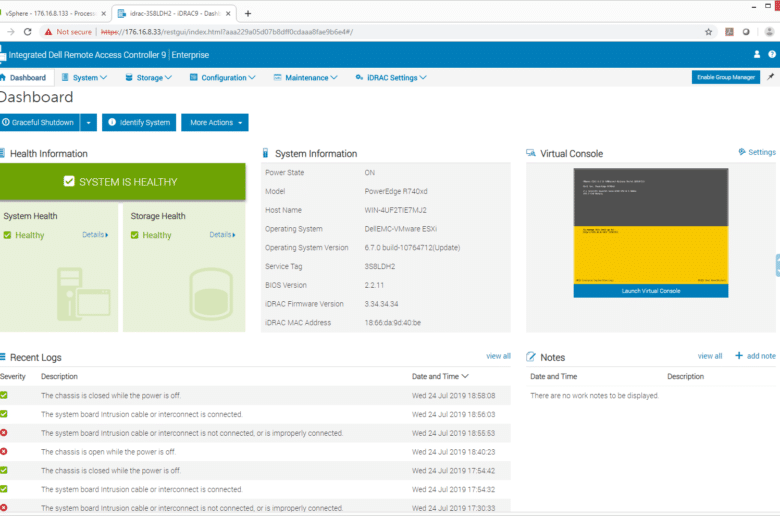Expand the Configuration menu

[222, 78]
